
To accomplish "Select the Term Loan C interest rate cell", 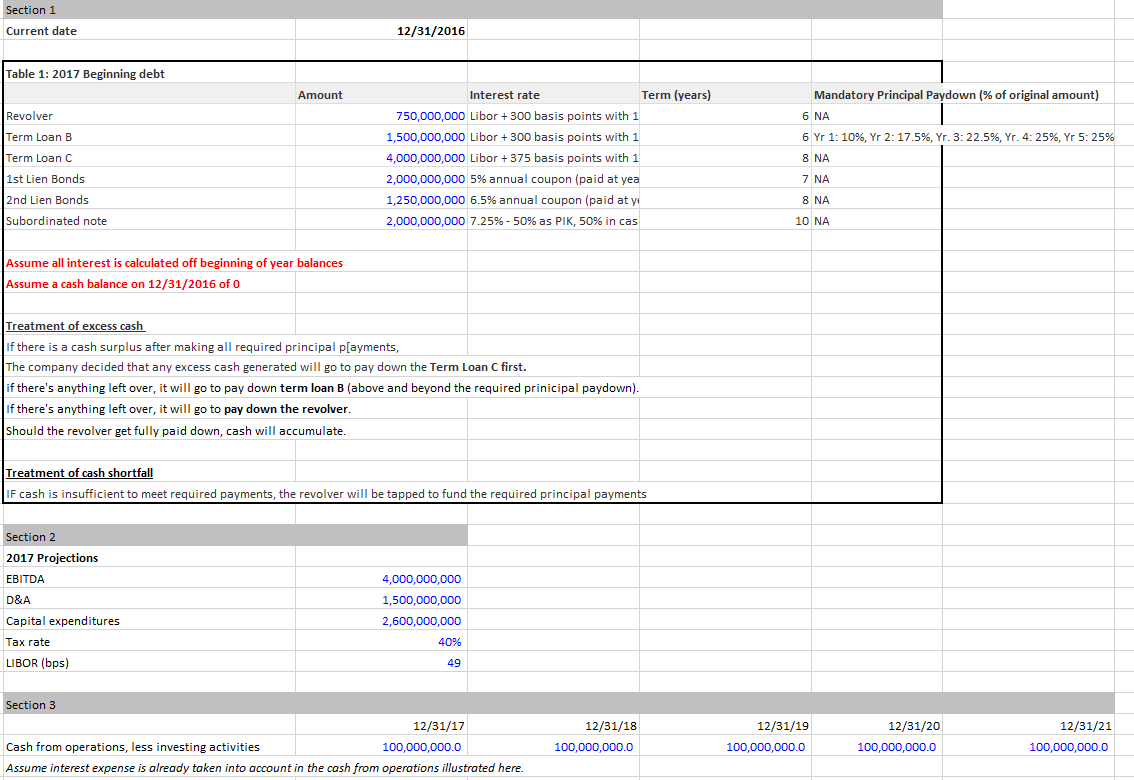I will pyautogui.click(x=554, y=158).
